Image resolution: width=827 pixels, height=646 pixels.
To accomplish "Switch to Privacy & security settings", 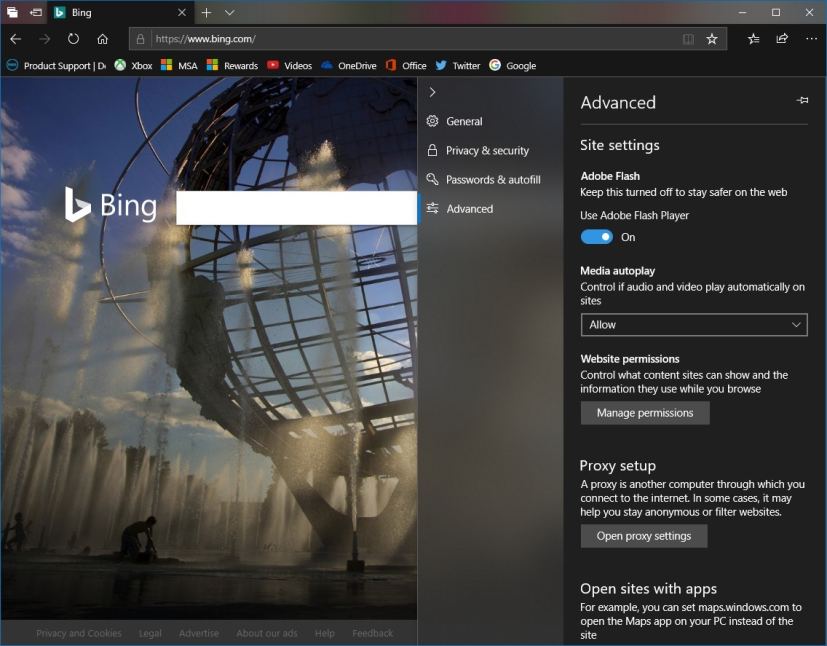I will pyautogui.click(x=489, y=150).
